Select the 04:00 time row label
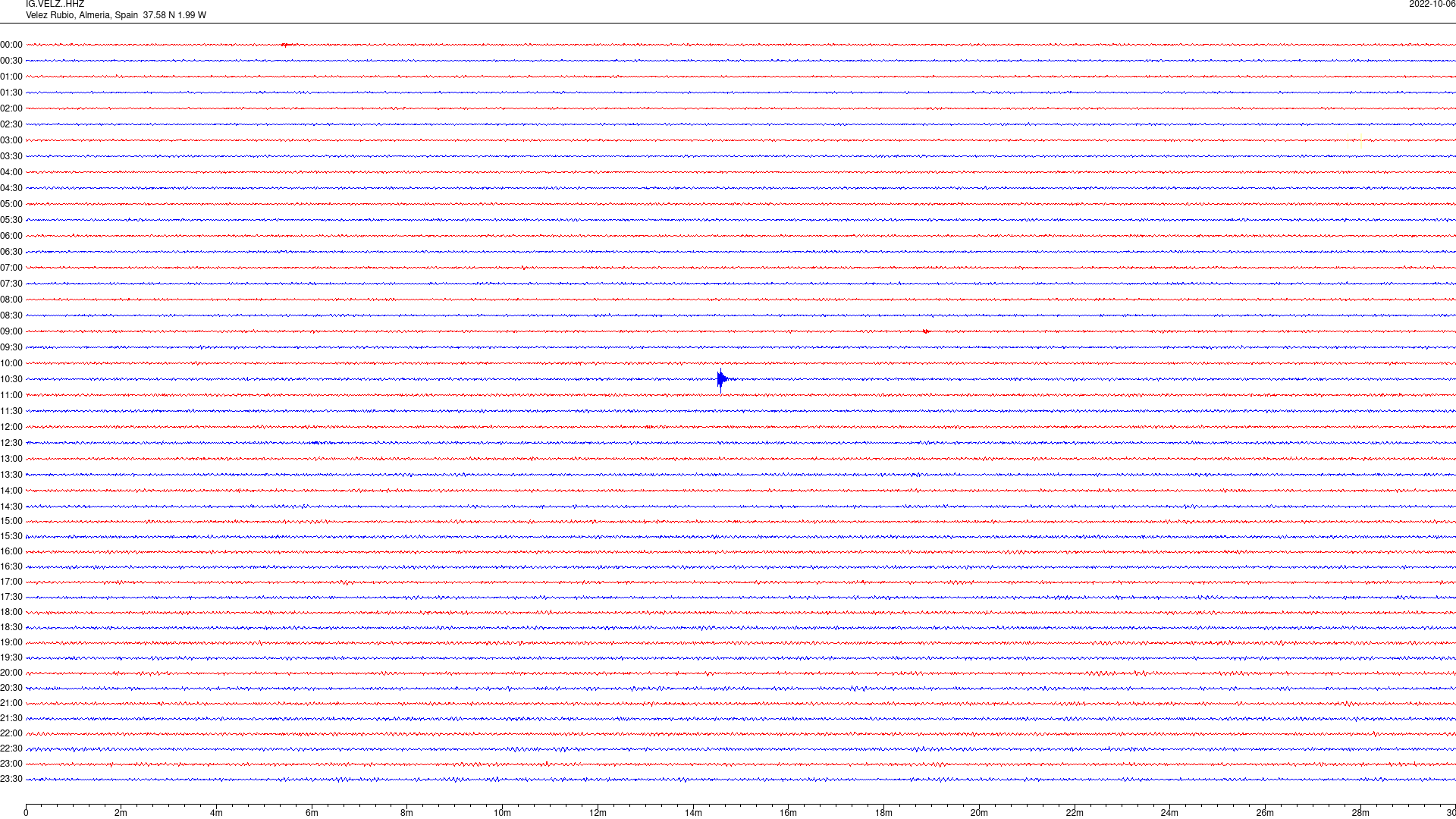Viewport: 1456px width, 819px height. click(x=11, y=172)
